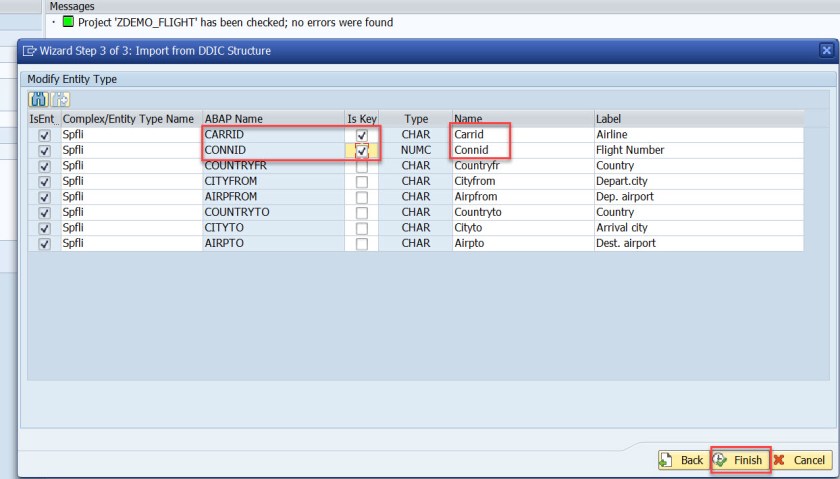The width and height of the screenshot is (840, 479).
Task: Uncheck IsEntity checkbox in CONNID row
Action: tap(44, 151)
